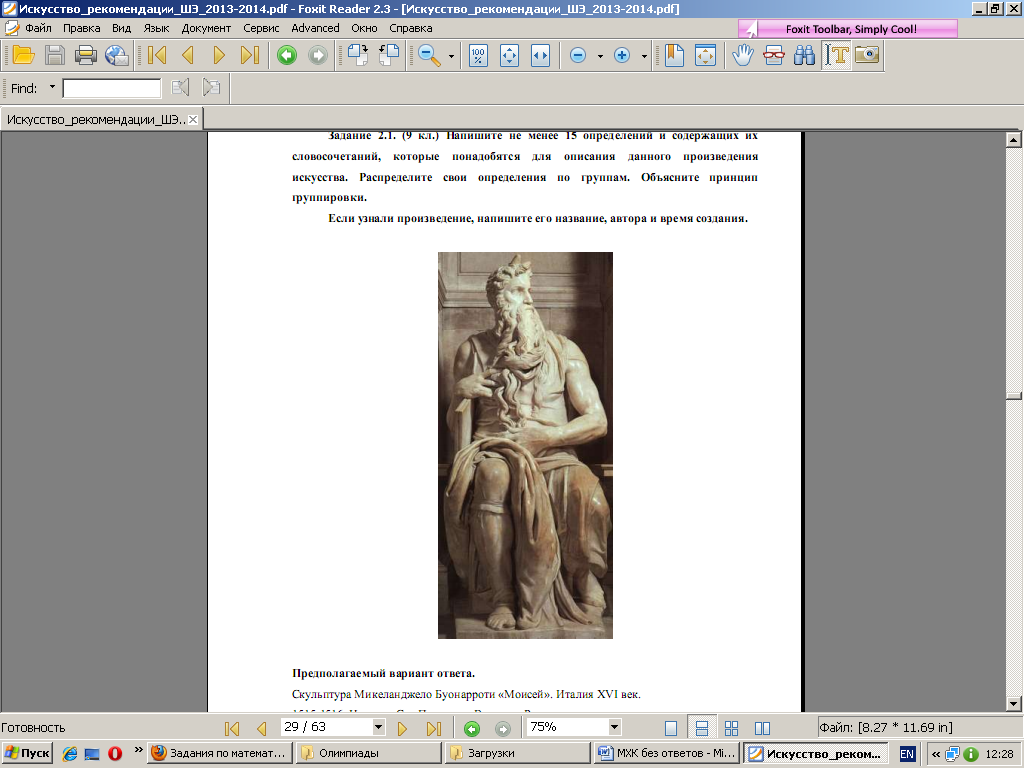Go to the previous page in the toolbar
Screen dimensions: 1024x768
coord(188,56)
